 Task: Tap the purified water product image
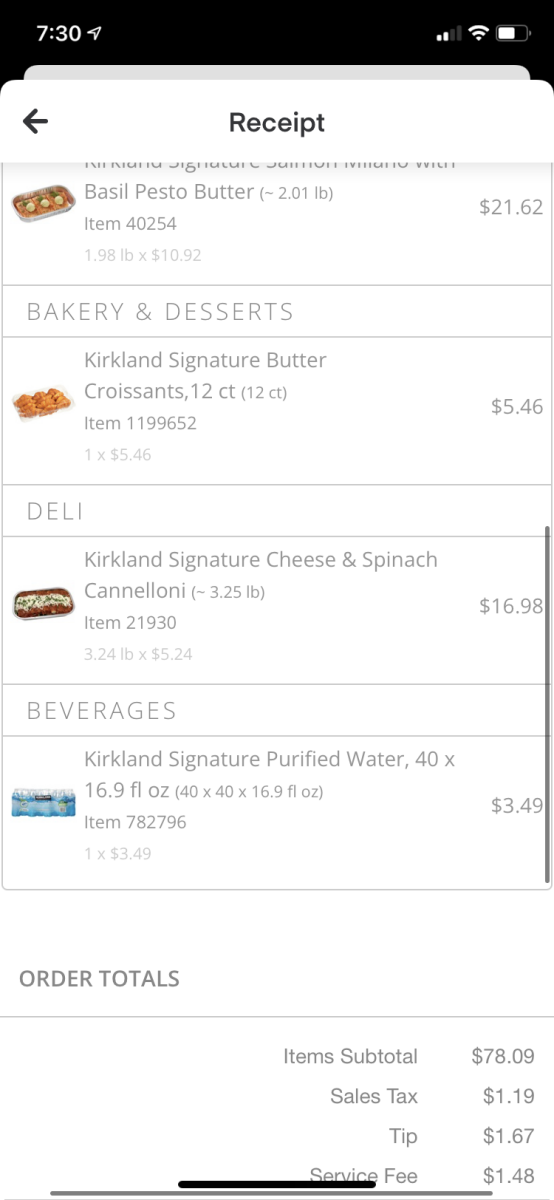(44, 803)
